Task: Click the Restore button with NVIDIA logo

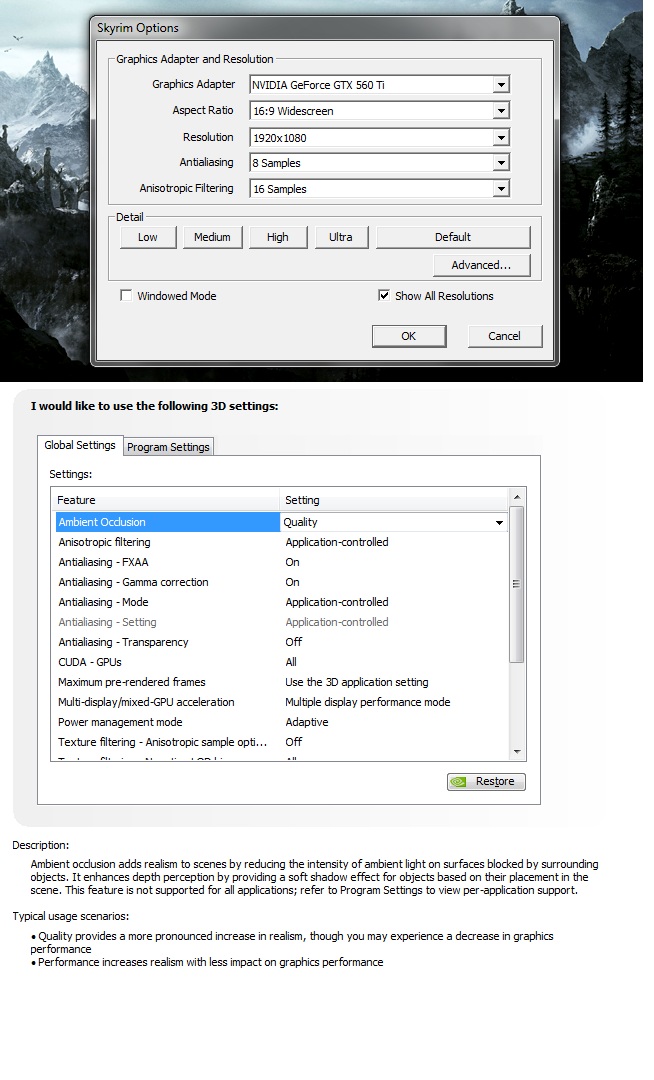Action: pyautogui.click(x=486, y=781)
